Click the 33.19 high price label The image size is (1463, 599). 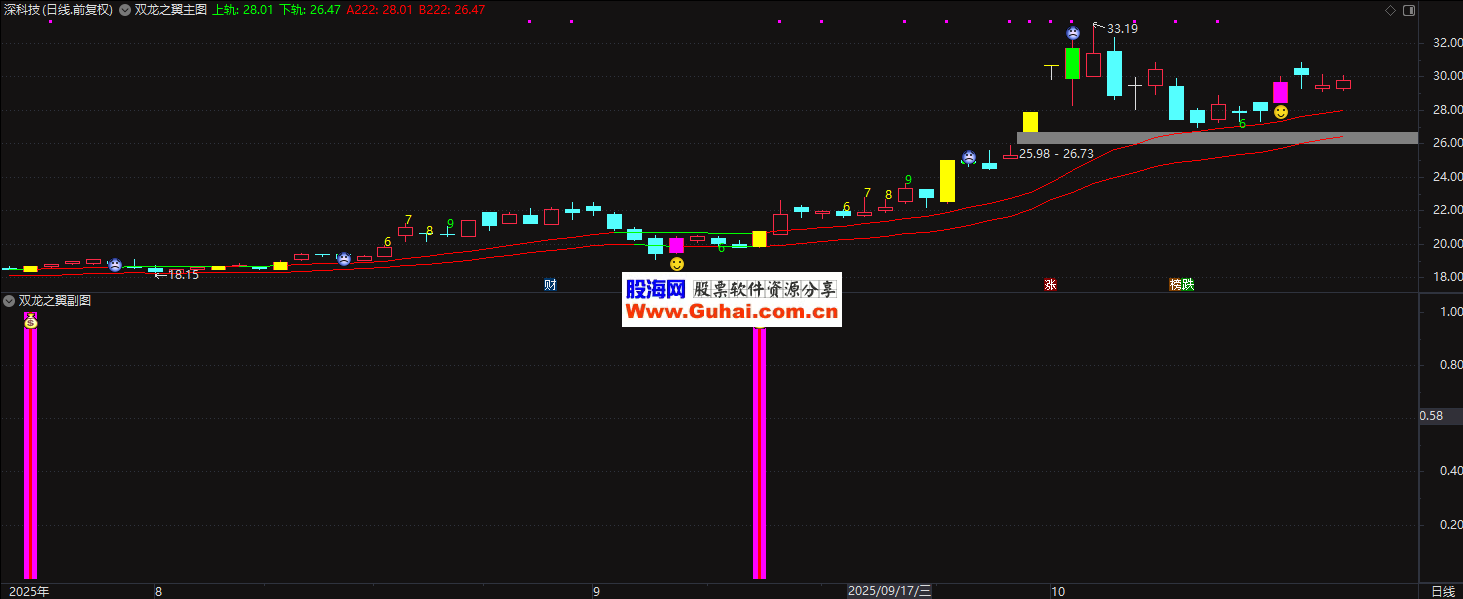pos(1123,29)
